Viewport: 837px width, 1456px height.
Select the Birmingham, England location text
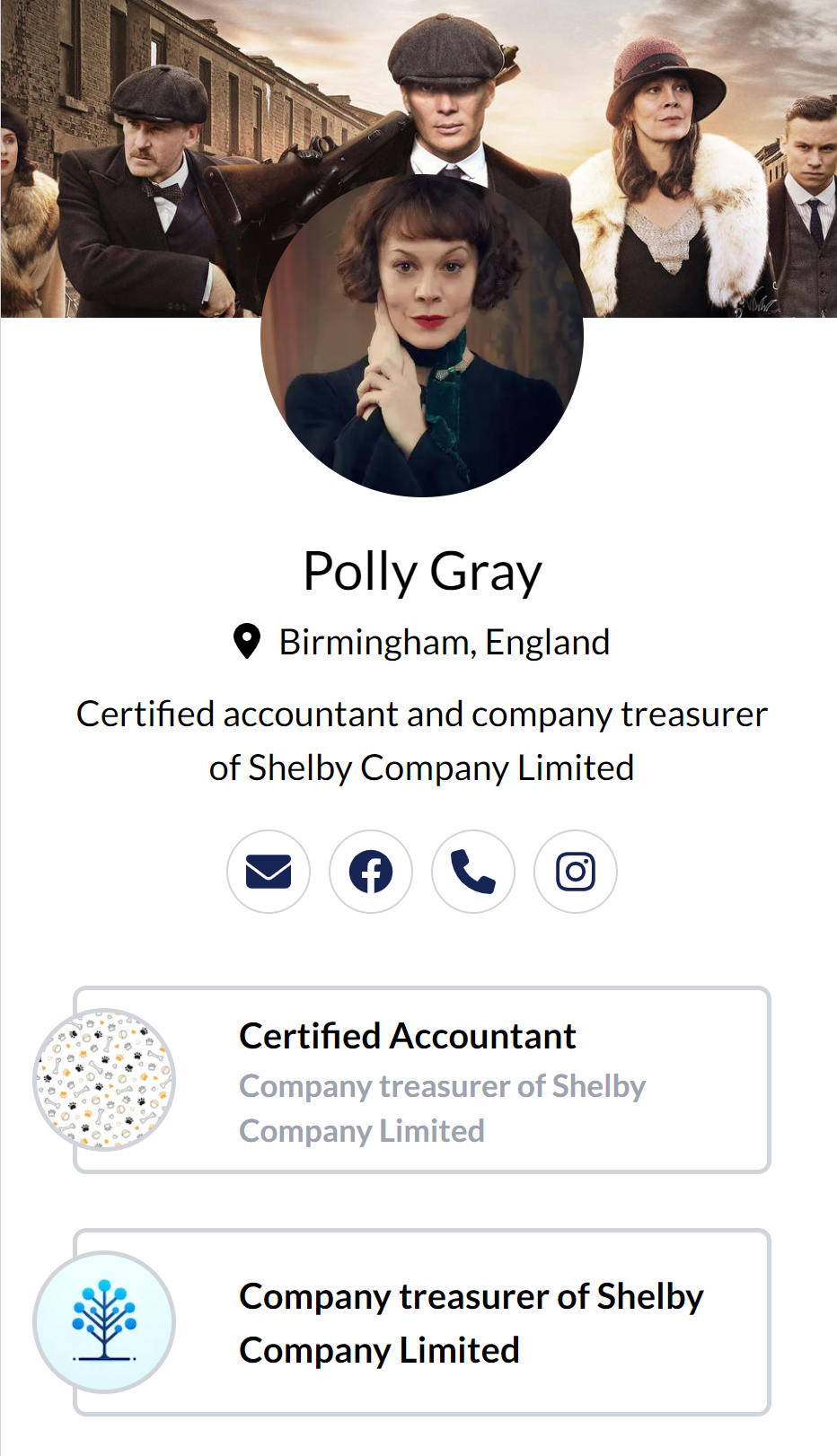pyautogui.click(x=444, y=643)
